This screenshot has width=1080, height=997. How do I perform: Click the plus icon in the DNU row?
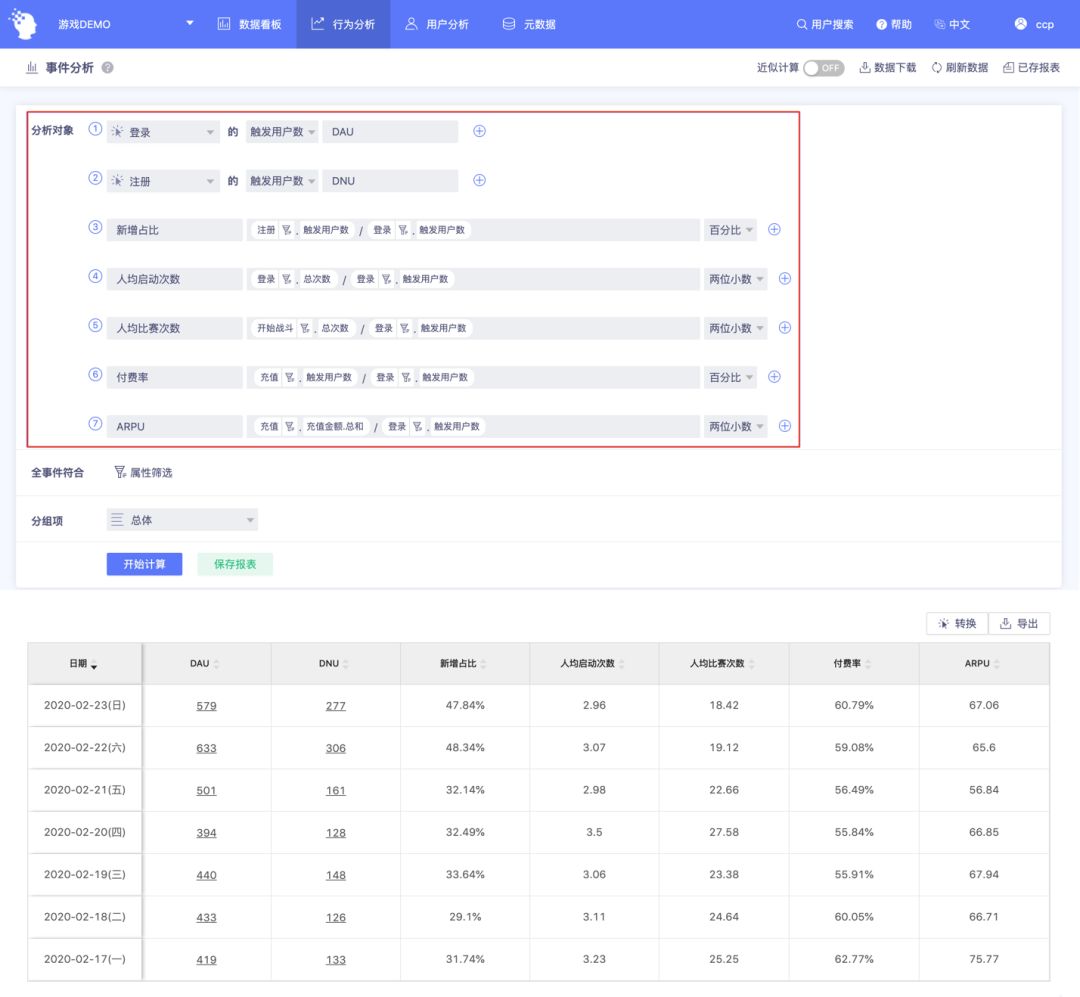pos(479,180)
